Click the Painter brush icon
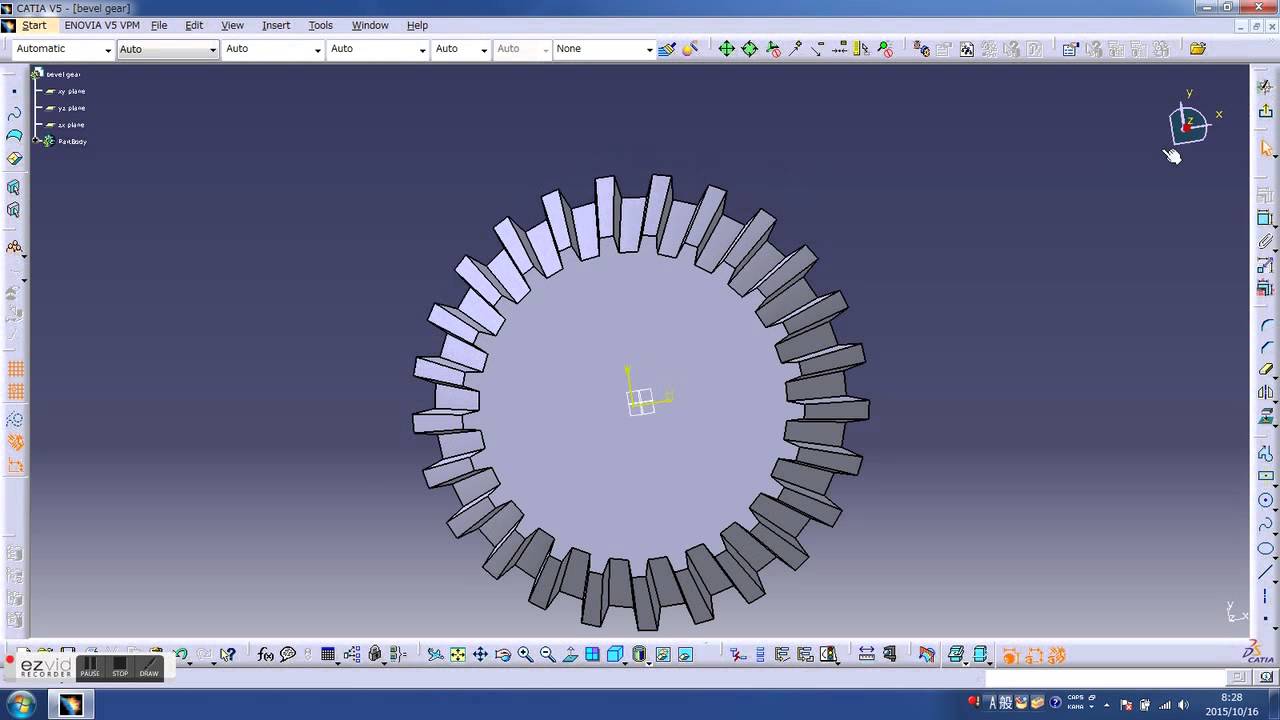The image size is (1280, 720). click(667, 49)
